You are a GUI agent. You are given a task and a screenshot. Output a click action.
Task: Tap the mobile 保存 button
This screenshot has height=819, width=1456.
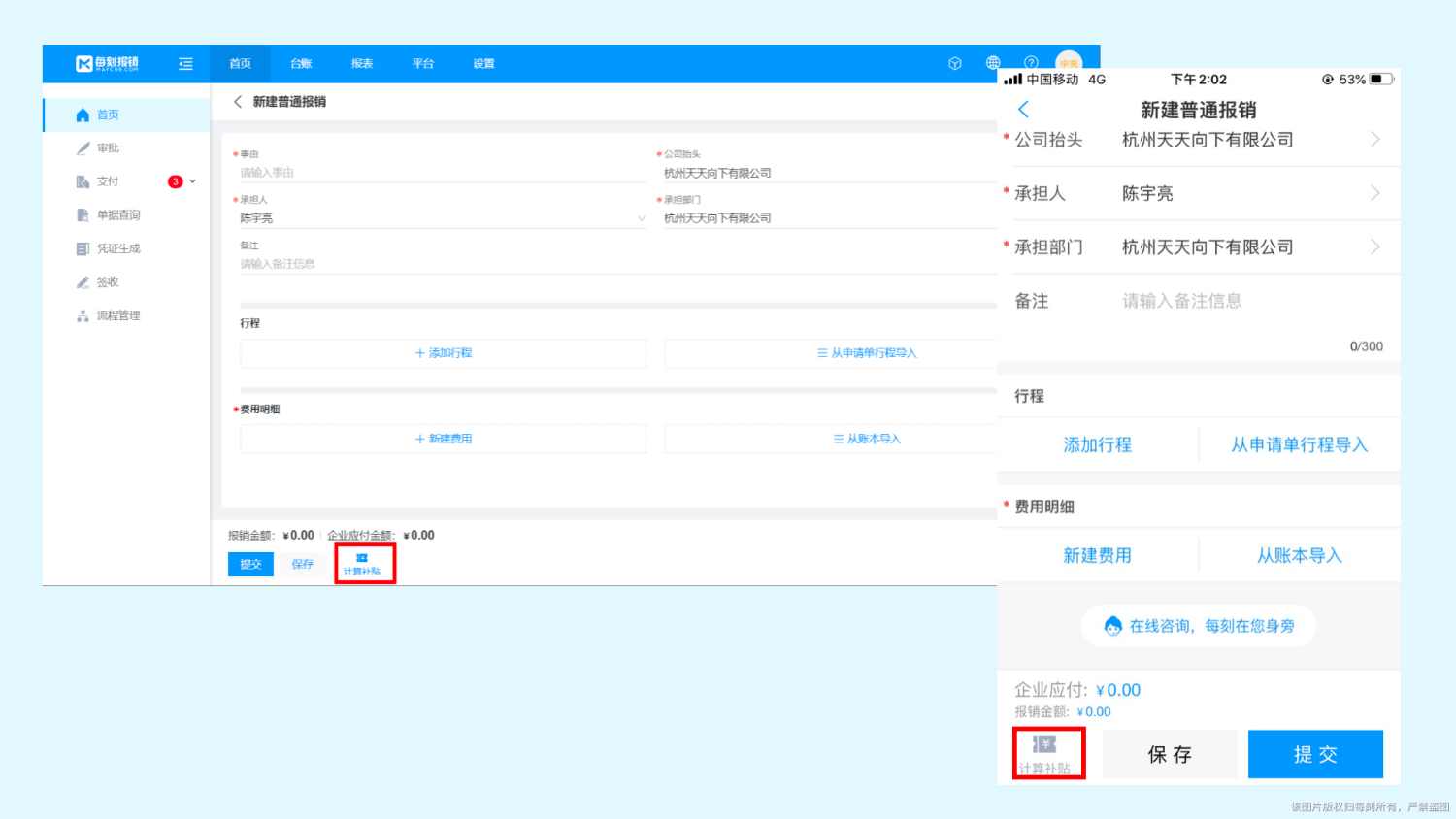click(1170, 754)
